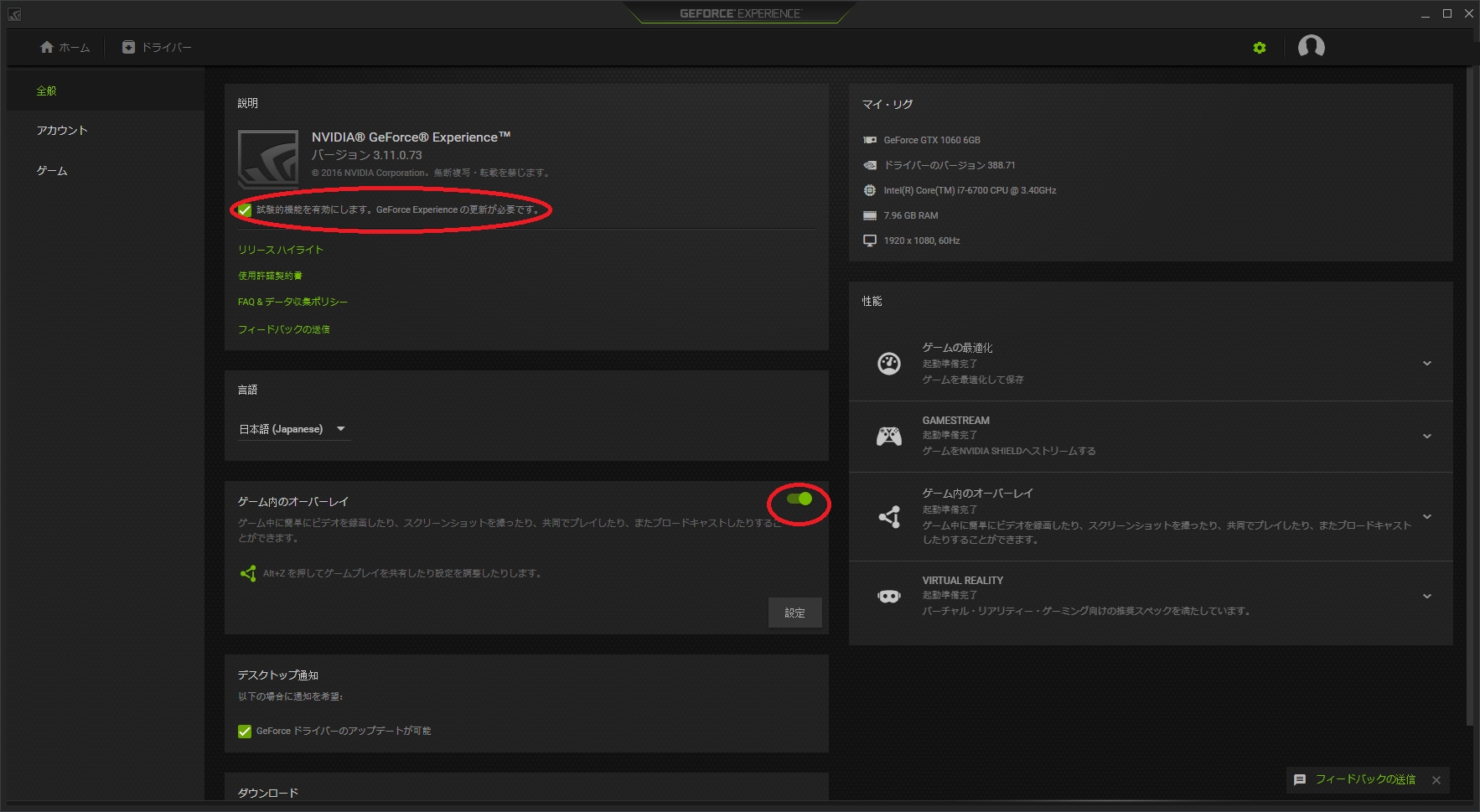Click the 7.96 GB RAM text
Viewport: 1480px width, 812px height.
pyautogui.click(x=911, y=216)
